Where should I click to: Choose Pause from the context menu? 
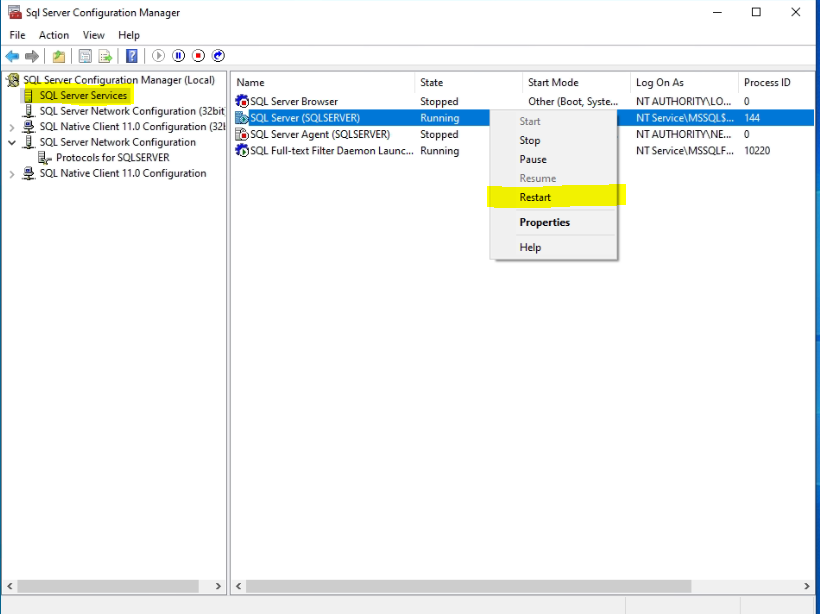coord(553,159)
